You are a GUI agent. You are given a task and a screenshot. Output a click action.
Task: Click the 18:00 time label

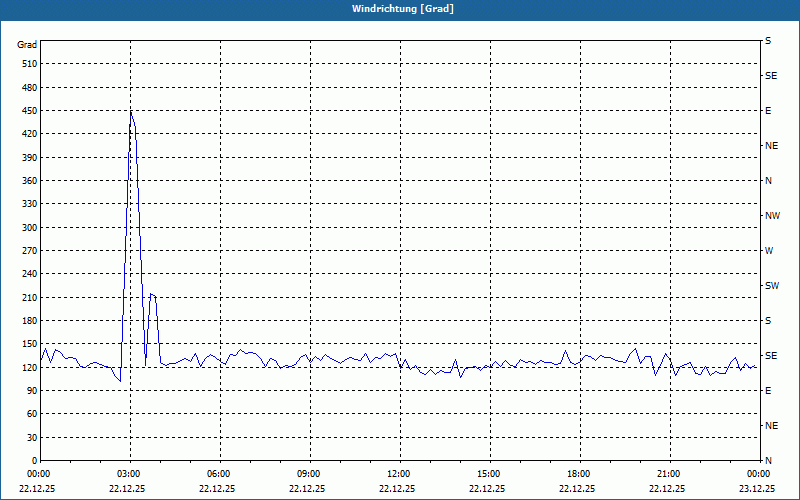point(580,474)
